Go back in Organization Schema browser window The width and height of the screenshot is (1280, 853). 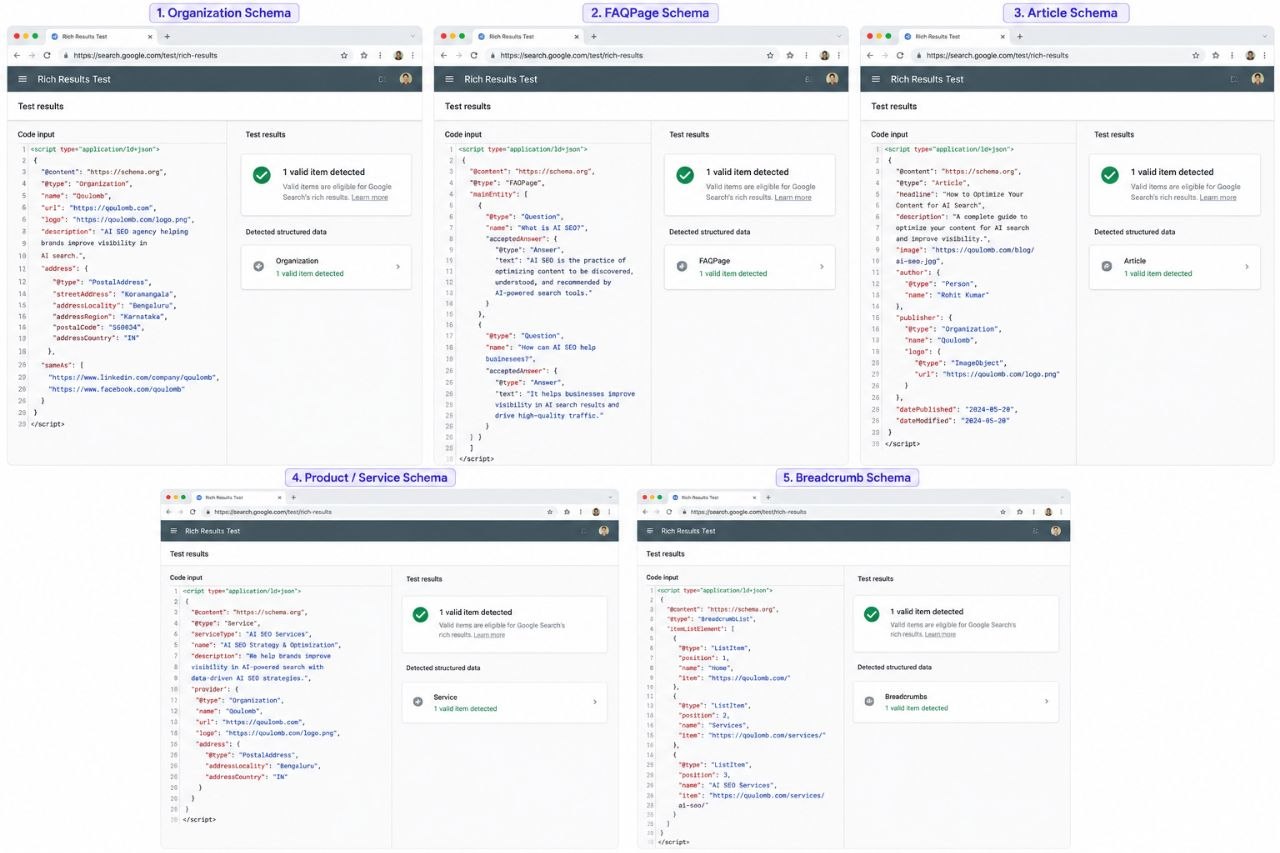click(18, 55)
